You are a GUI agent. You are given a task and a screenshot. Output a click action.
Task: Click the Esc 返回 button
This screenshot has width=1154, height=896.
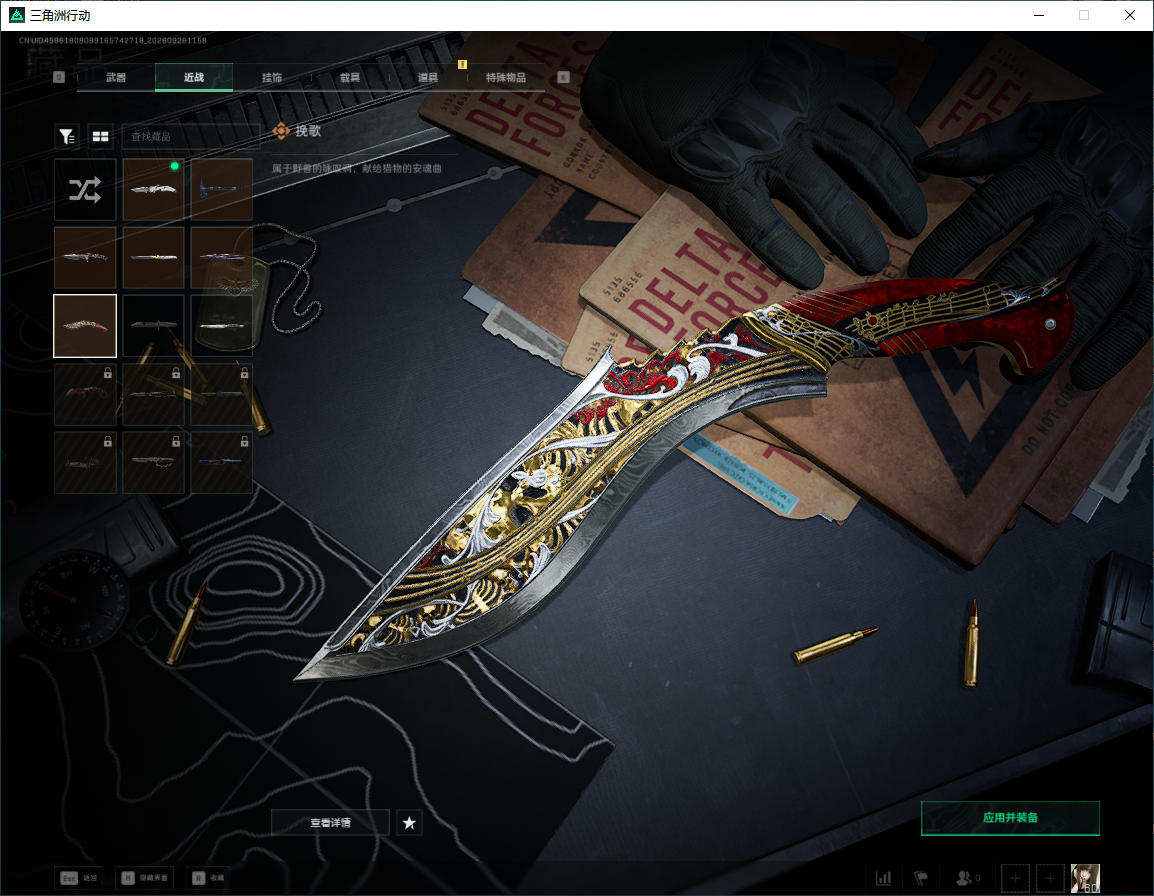pyautogui.click(x=79, y=878)
